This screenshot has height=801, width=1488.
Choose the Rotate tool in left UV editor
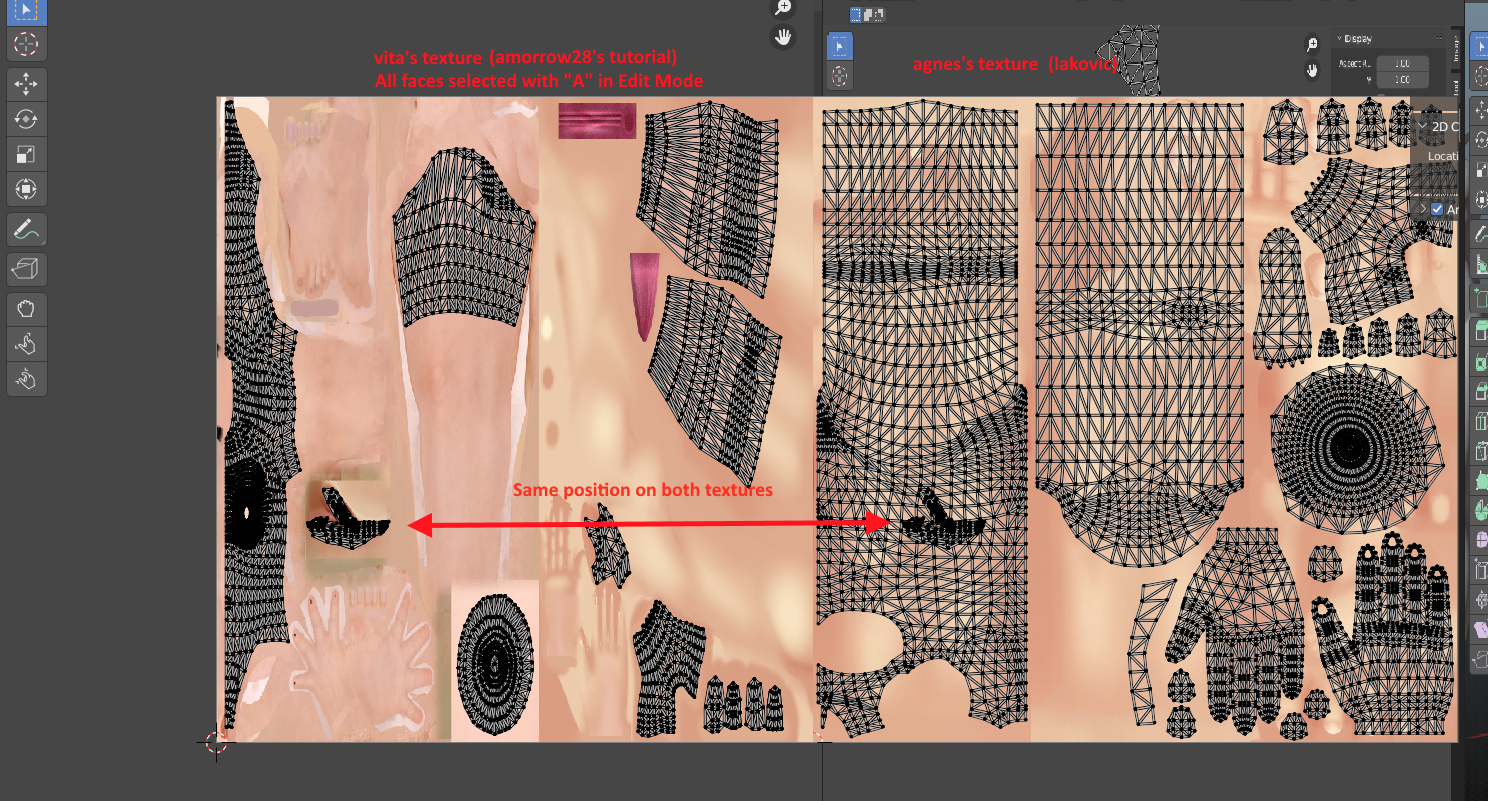point(27,119)
